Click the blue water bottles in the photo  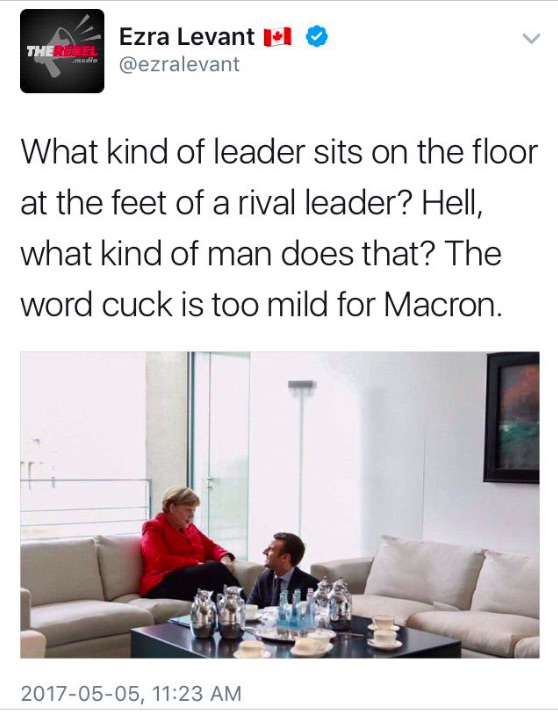295,608
